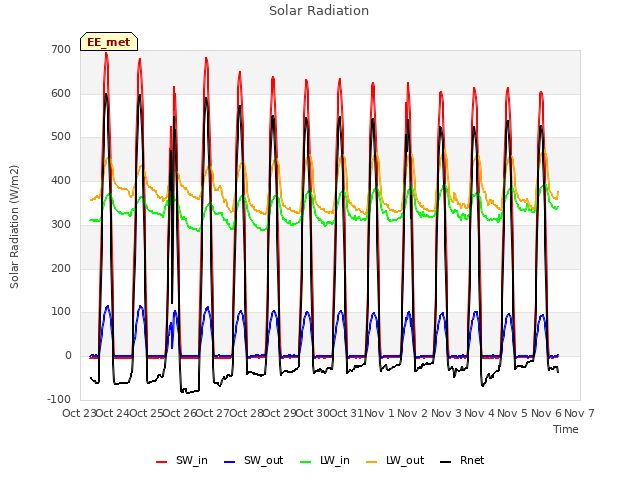Image resolution: width=640 pixels, height=480 pixels.
Task: Click the -100 y-axis tick label
Action: point(59,399)
